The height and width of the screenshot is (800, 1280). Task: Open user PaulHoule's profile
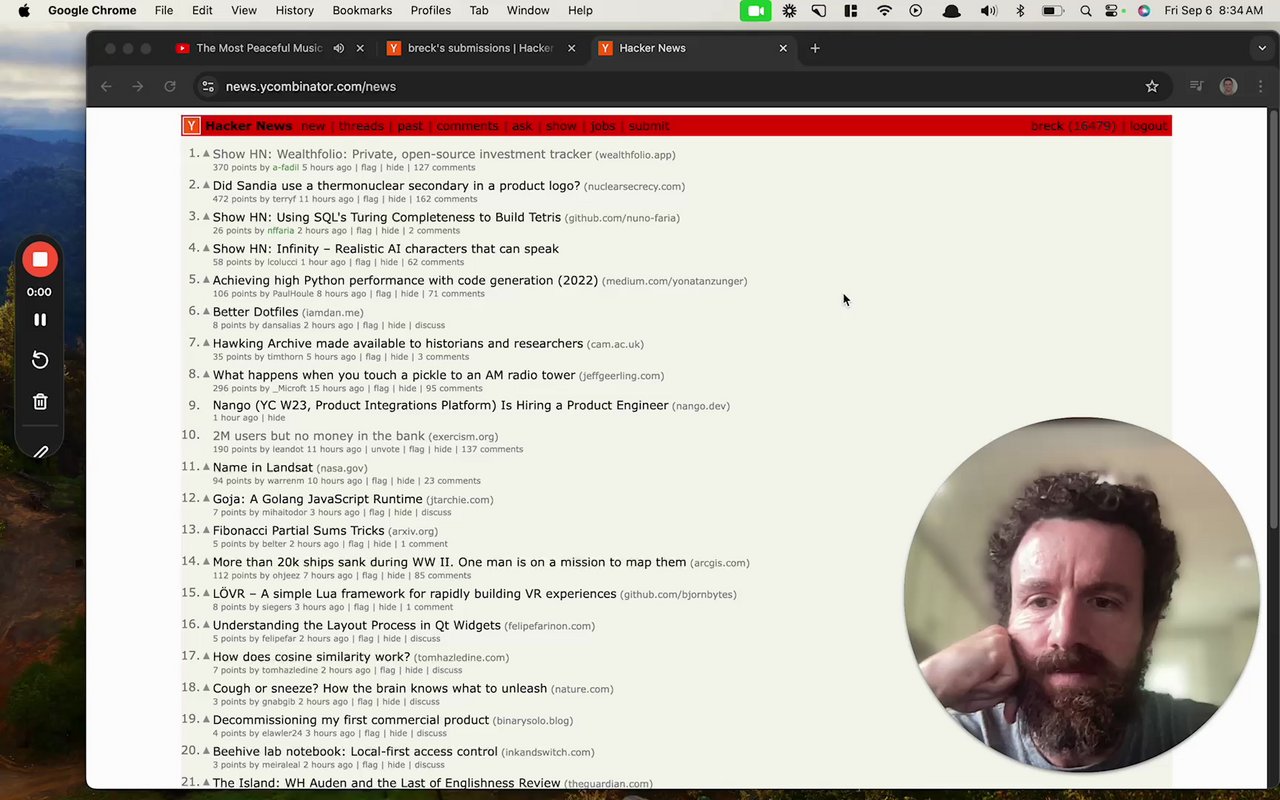pos(293,294)
